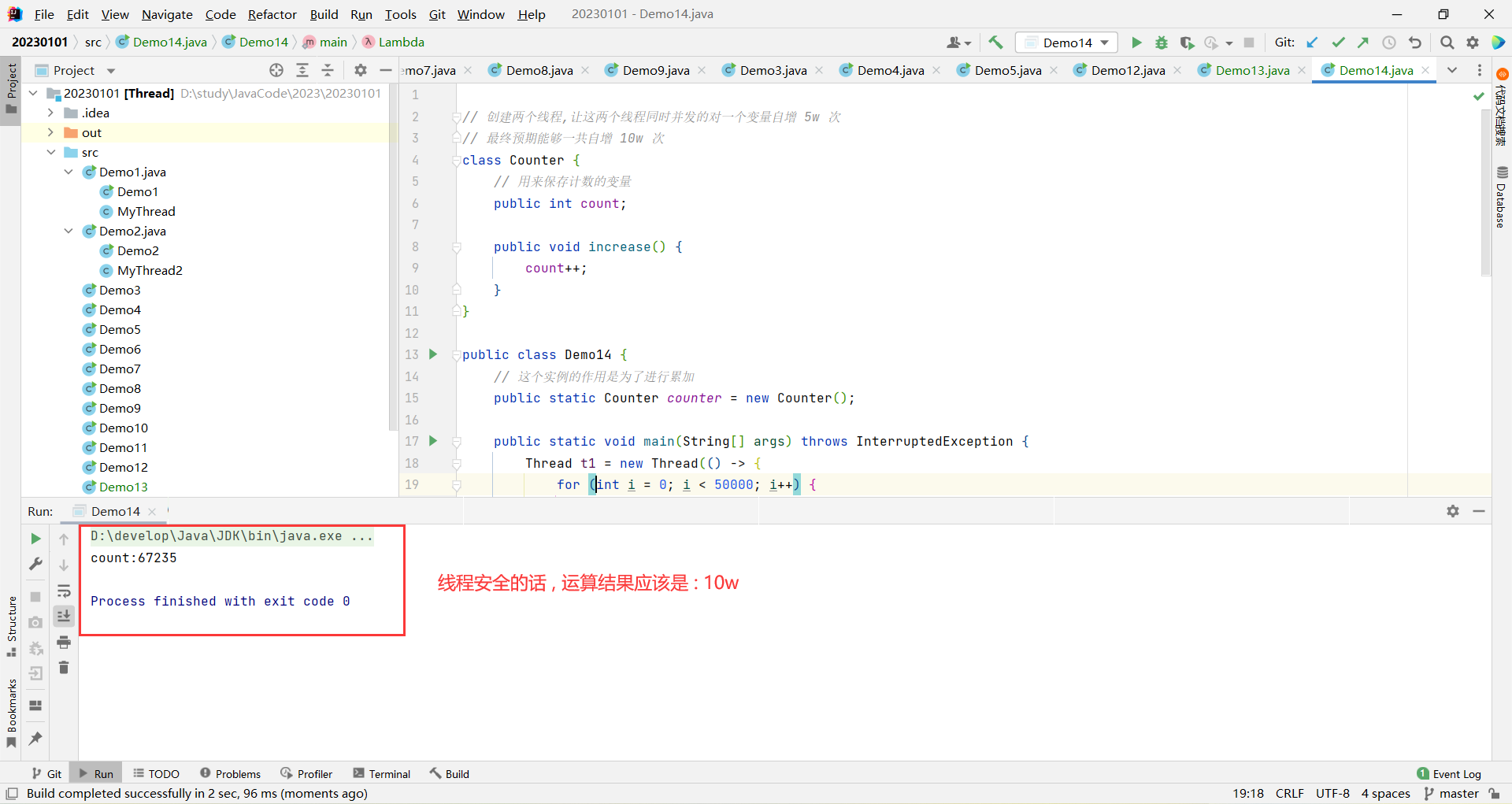Open Project view mode dropdown
The image size is (1512, 804).
(110, 70)
